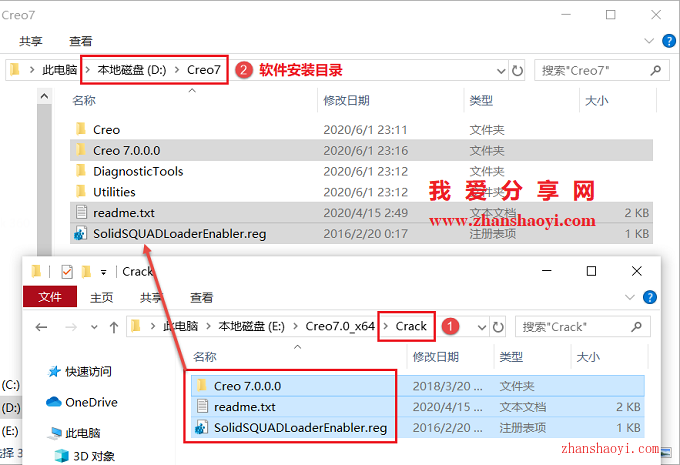Click search box in Crack window
Viewport: 680px width, 465px height.
click(582, 327)
